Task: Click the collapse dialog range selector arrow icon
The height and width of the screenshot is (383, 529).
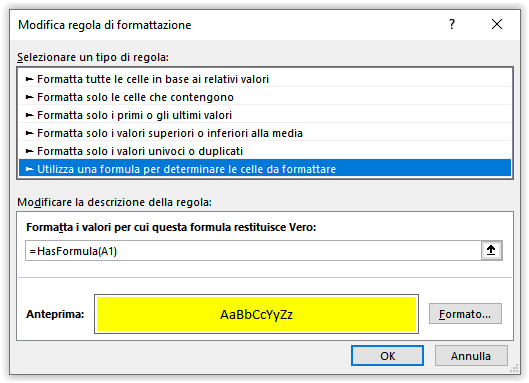Action: tap(491, 250)
